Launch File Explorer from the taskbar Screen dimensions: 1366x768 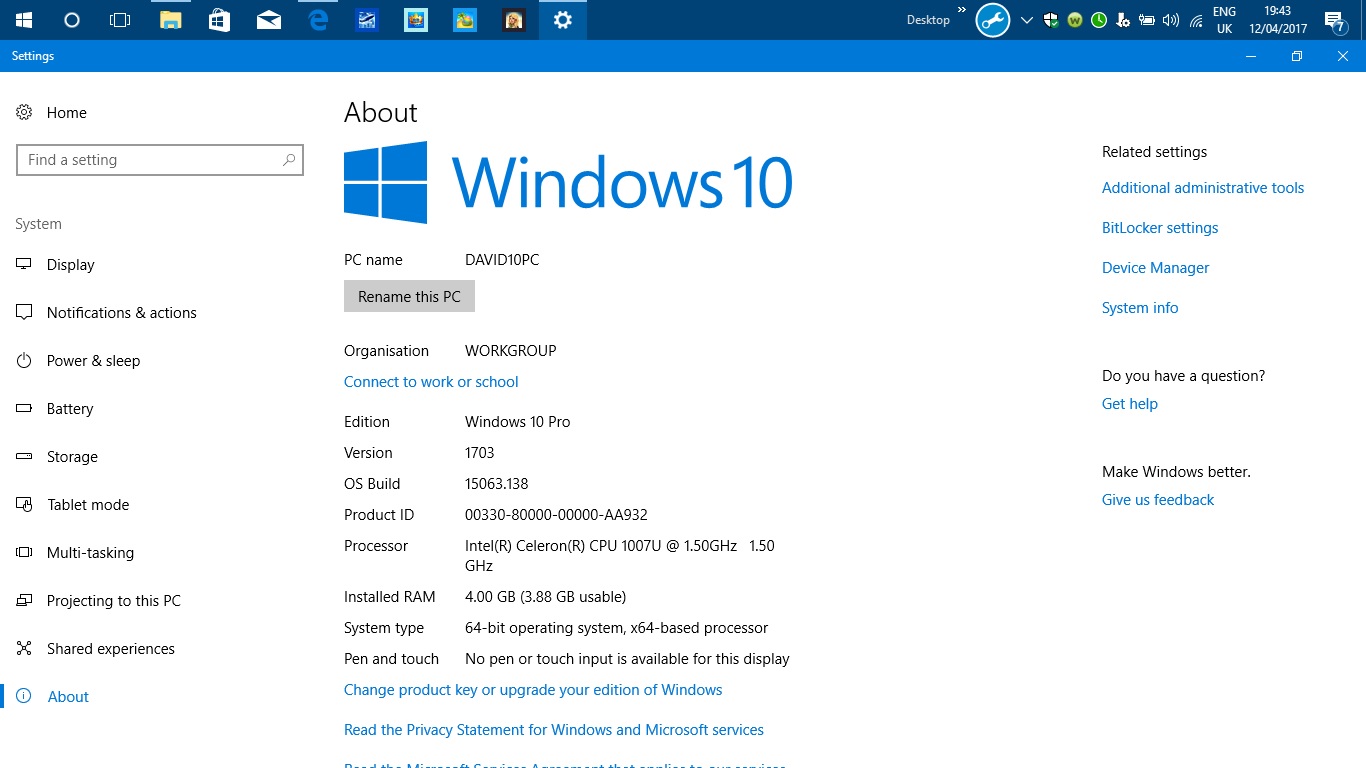click(171, 20)
